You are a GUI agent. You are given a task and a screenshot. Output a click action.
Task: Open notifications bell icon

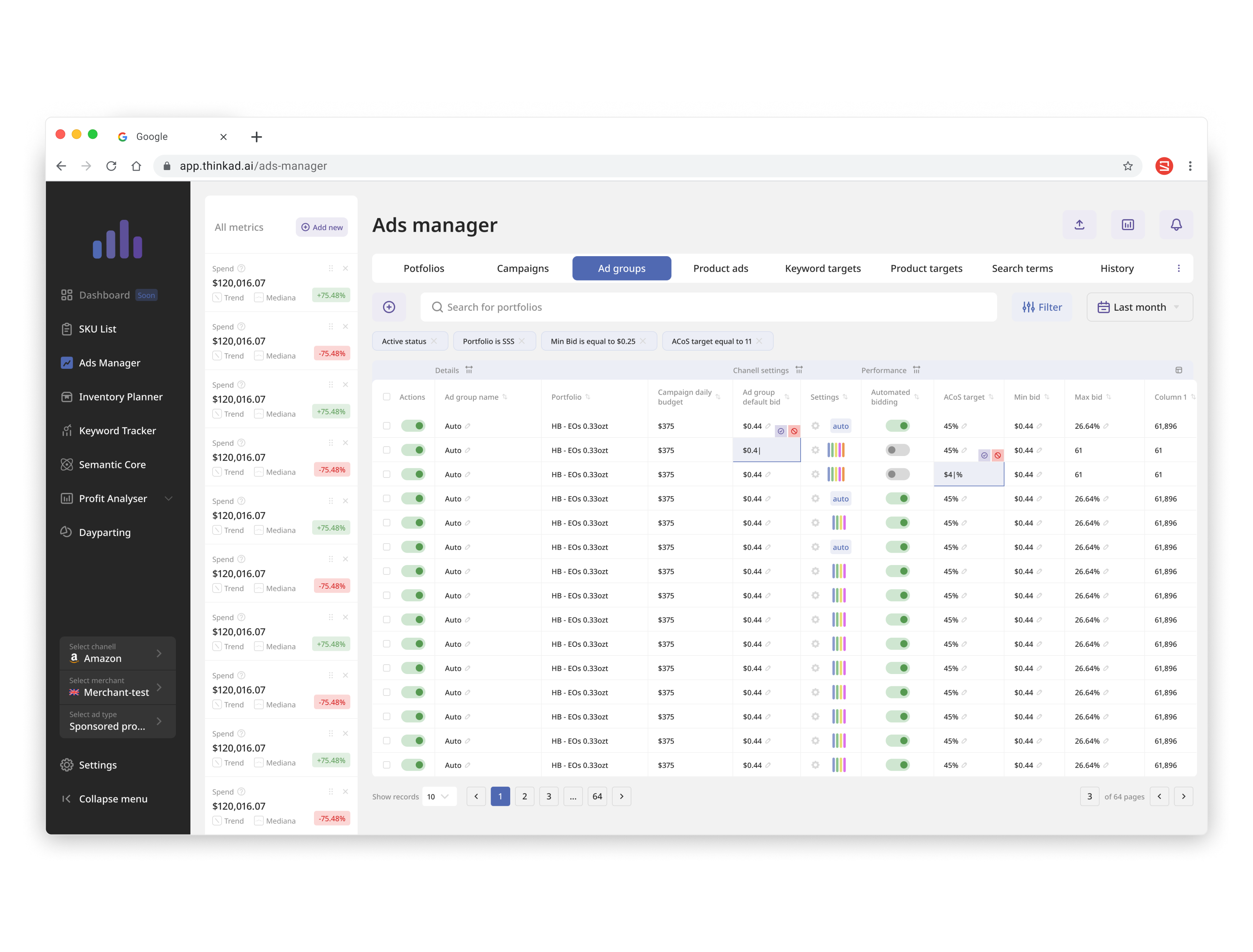click(x=1176, y=225)
